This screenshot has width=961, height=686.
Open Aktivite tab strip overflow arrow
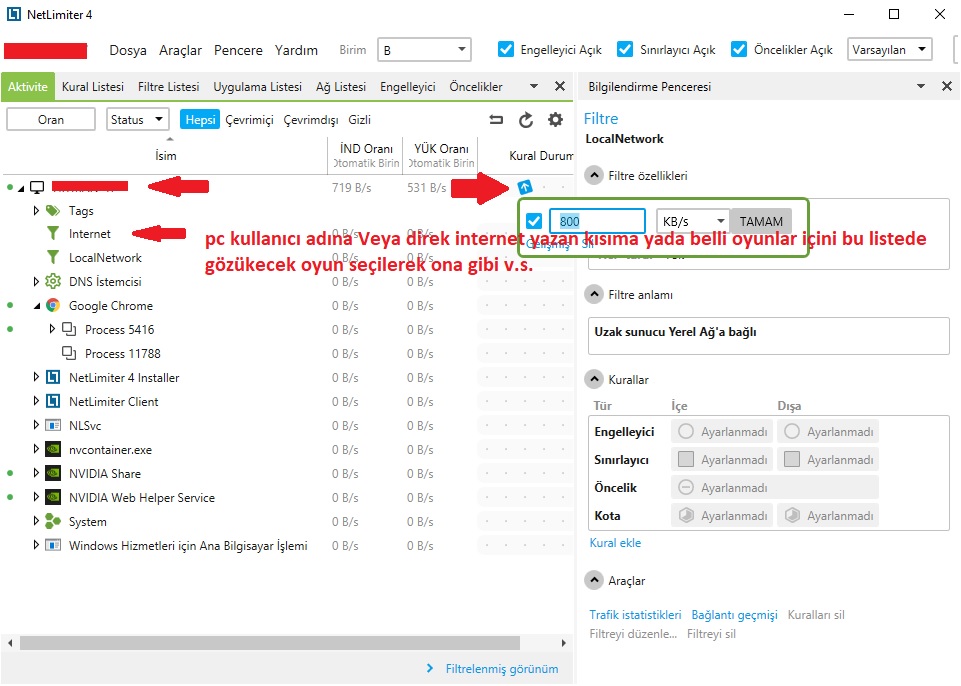tap(533, 86)
